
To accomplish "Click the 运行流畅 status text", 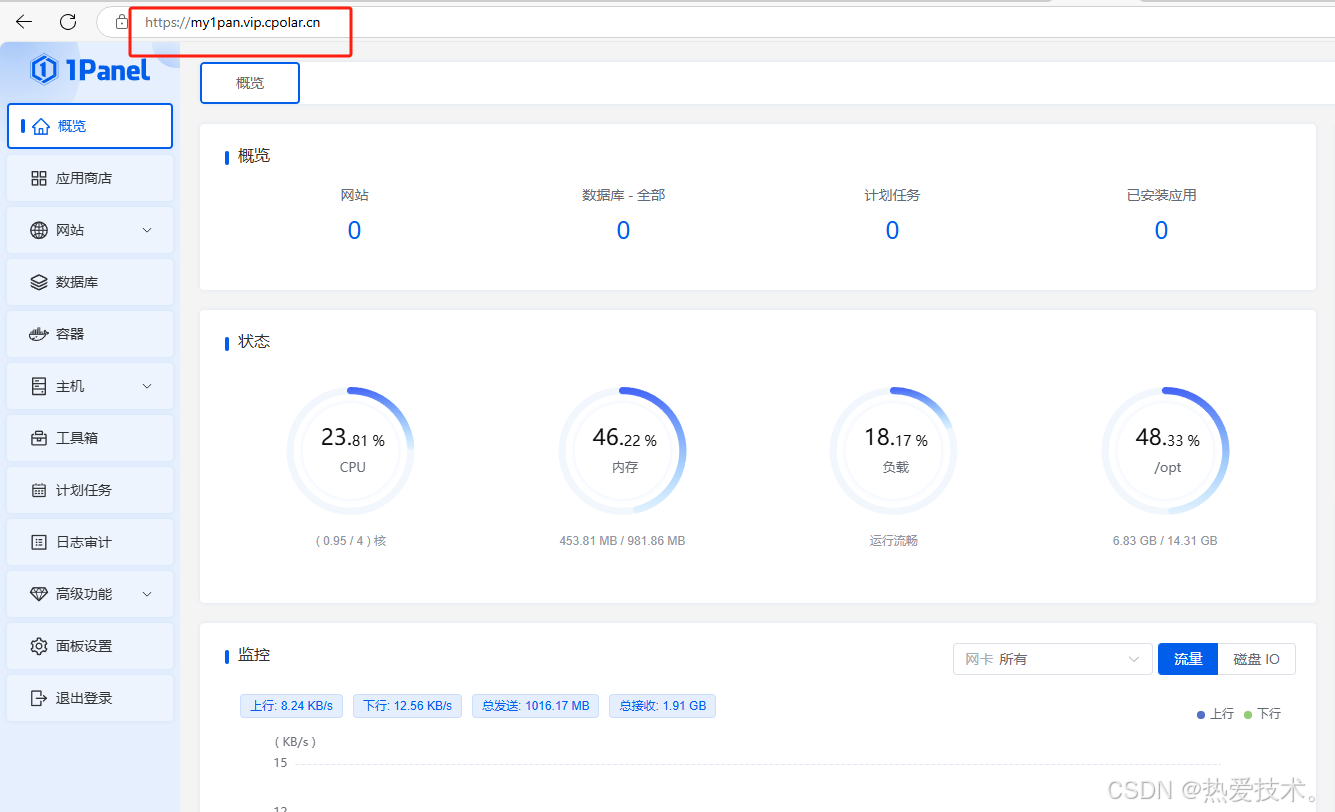I will (x=894, y=541).
